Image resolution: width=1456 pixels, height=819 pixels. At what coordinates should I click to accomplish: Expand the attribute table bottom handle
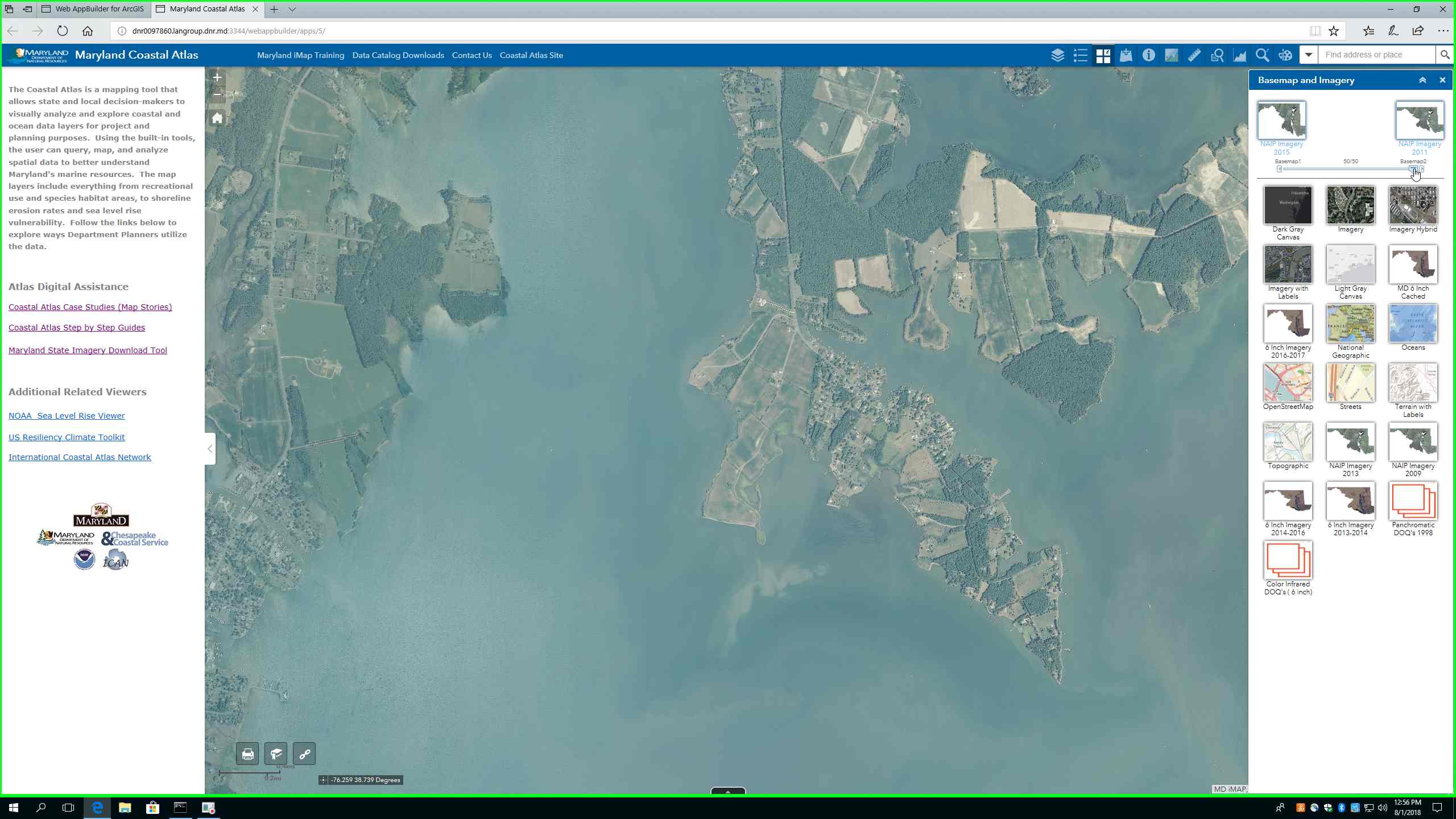[727, 791]
